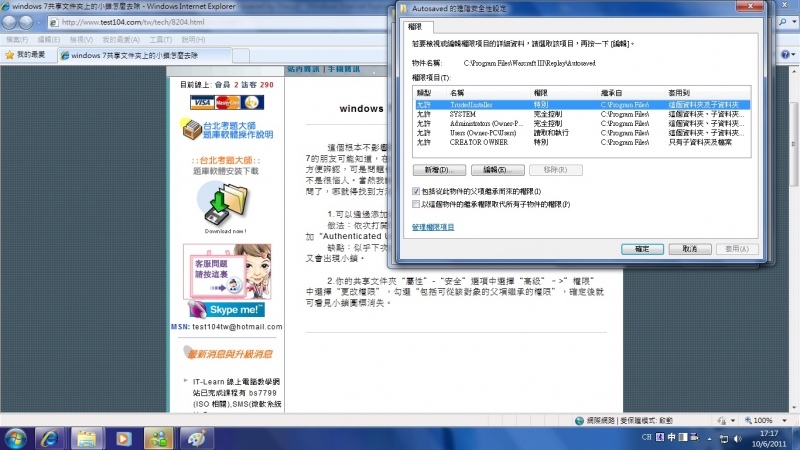Open the Windows Start menu orb
Image resolution: width=800 pixels, height=450 pixels.
pos(15,439)
